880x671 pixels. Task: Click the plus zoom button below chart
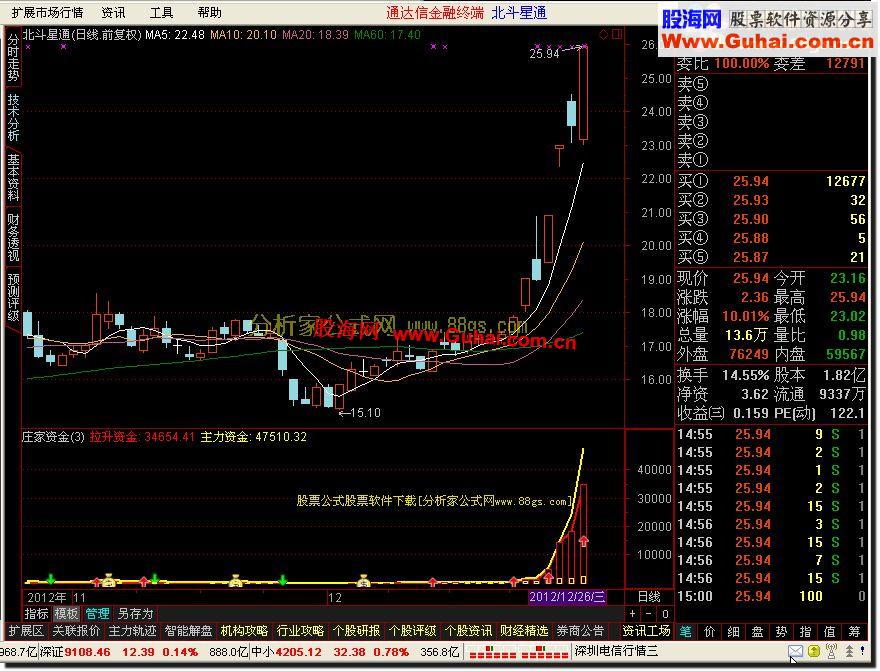tap(632, 614)
